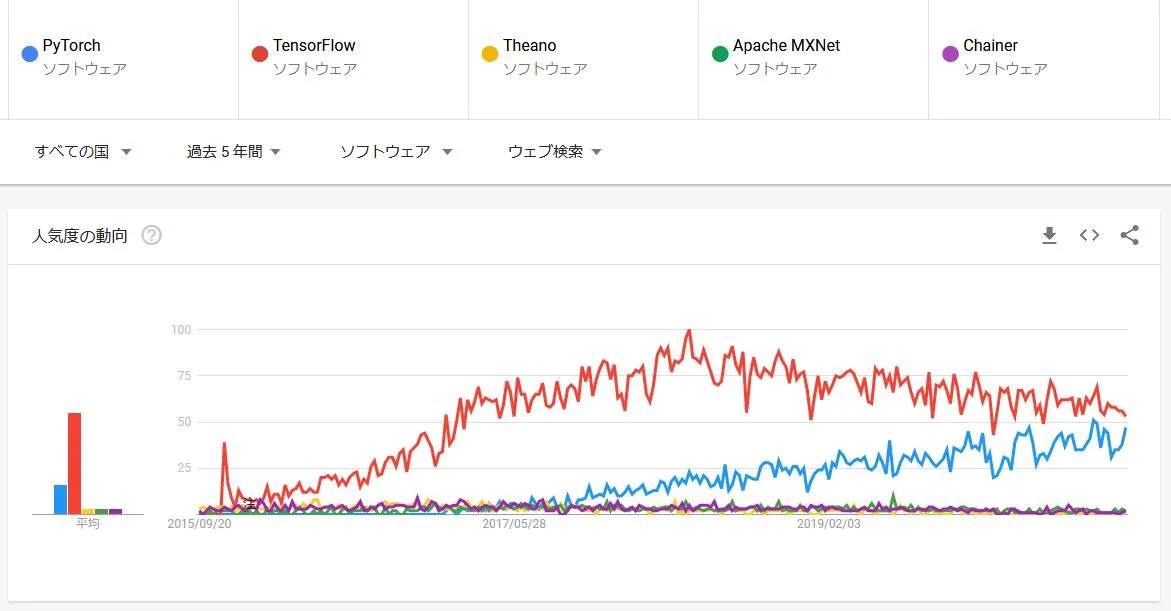Viewport: 1171px width, 611px height.
Task: Open the embed code view
Action: (1089, 236)
